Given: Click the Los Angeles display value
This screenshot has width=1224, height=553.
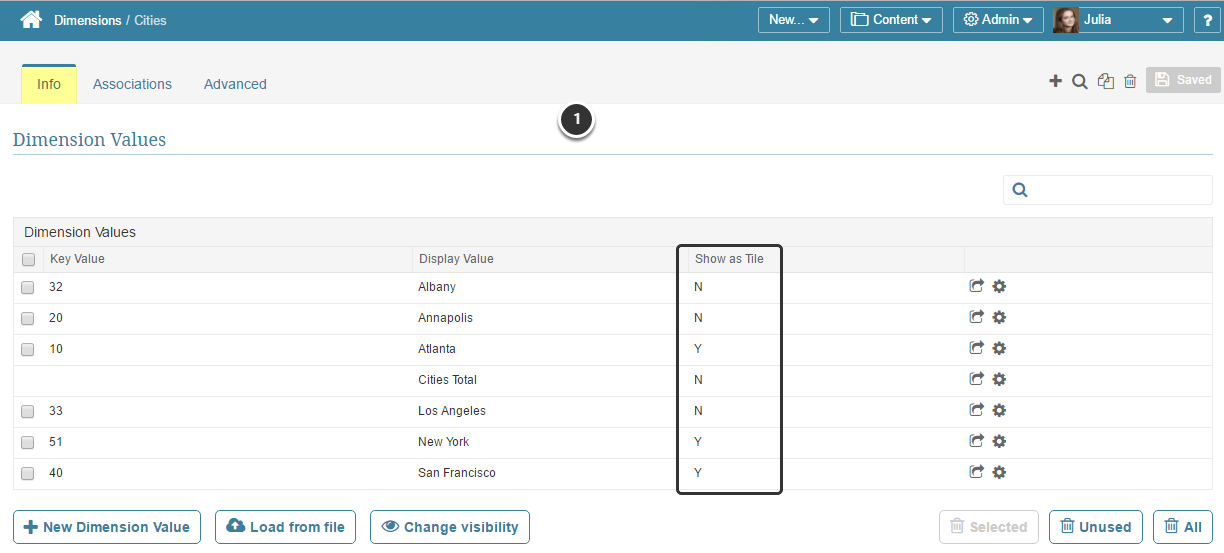Looking at the screenshot, I should [452, 411].
